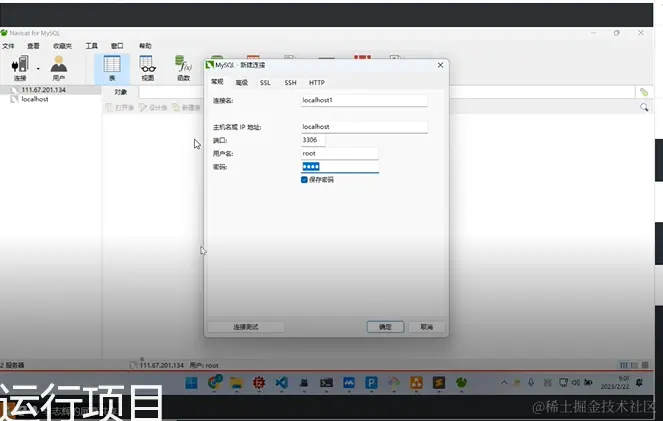Expand the system tray hidden icons chevron
The image size is (663, 421).
click(x=504, y=383)
